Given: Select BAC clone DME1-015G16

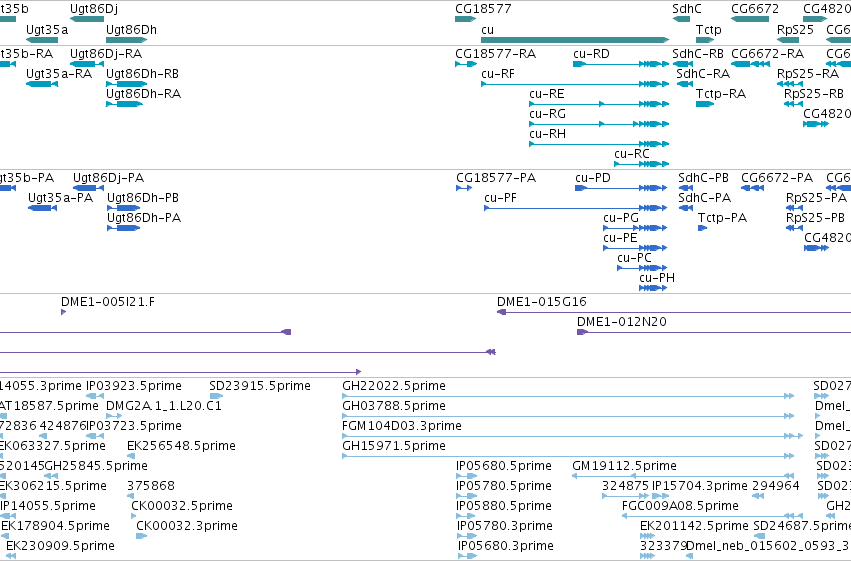Looking at the screenshot, I should 674,312.
